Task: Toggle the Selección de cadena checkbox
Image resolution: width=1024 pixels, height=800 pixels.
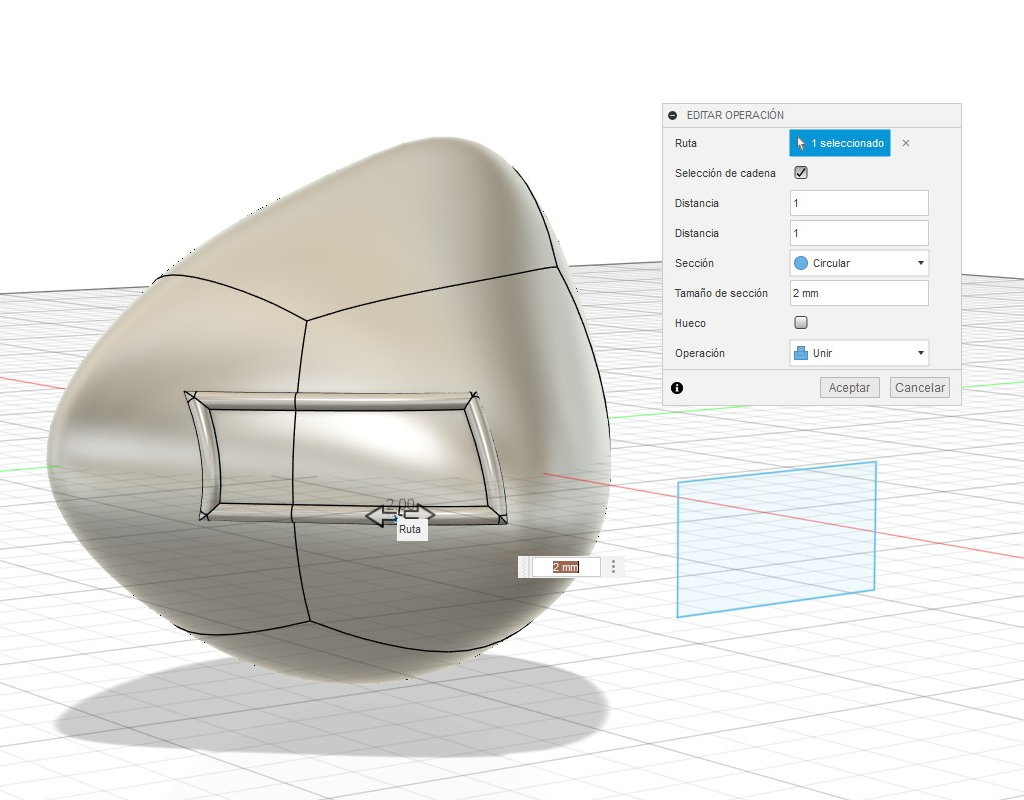Action: [801, 173]
